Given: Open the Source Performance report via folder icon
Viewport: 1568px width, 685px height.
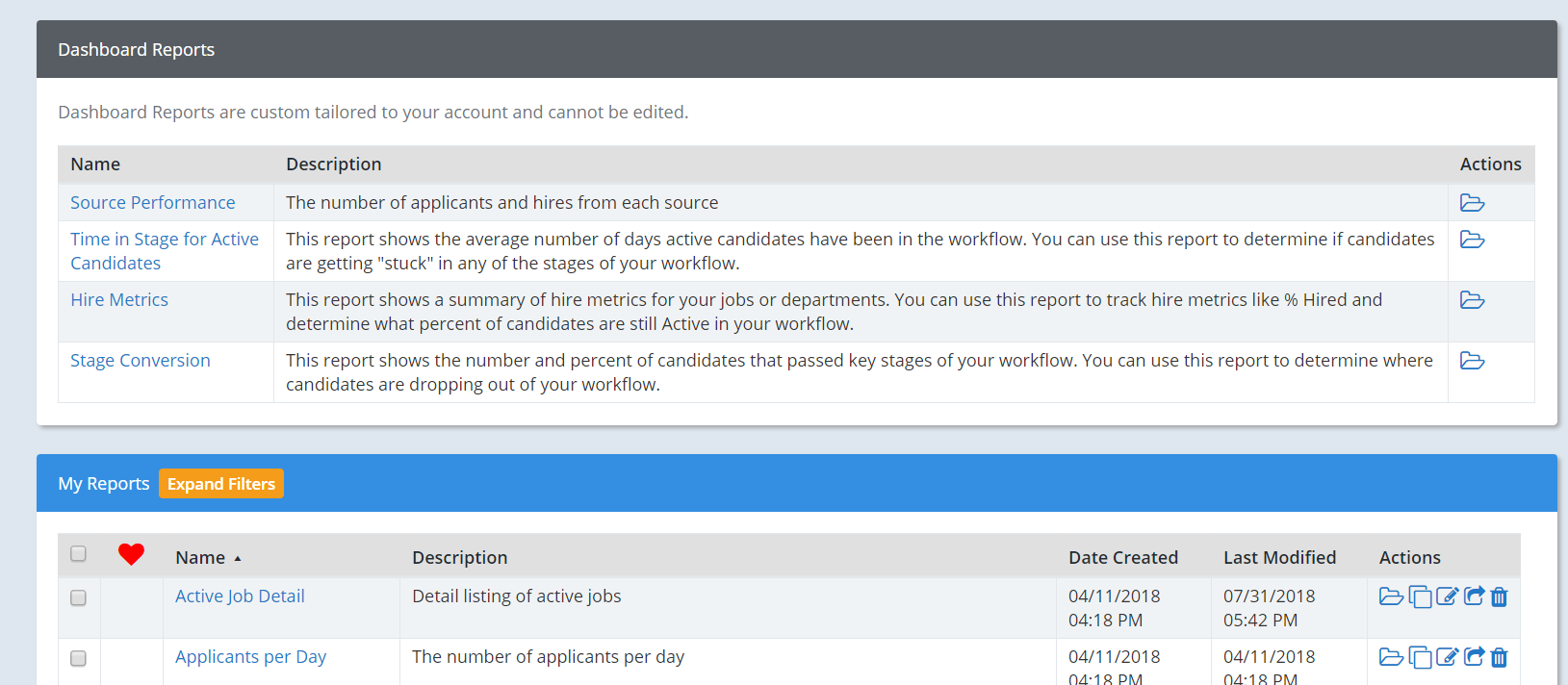Looking at the screenshot, I should (1472, 203).
